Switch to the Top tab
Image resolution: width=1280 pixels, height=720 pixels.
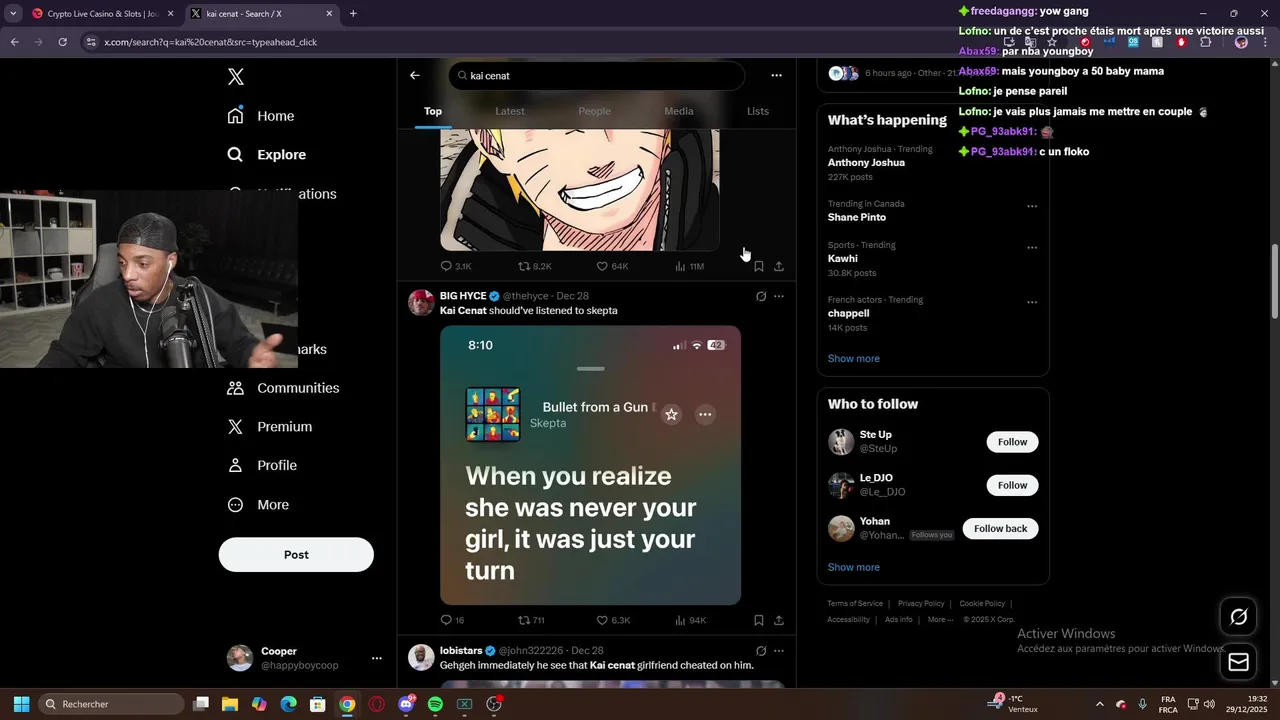click(433, 111)
